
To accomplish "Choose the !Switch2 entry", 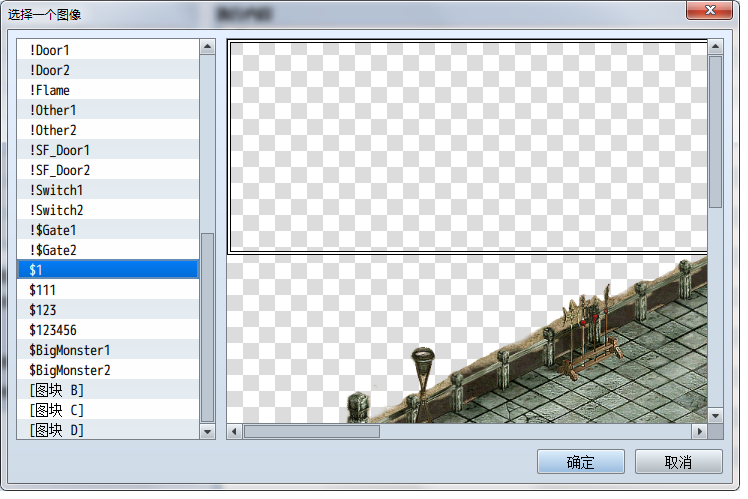I will 108,210.
